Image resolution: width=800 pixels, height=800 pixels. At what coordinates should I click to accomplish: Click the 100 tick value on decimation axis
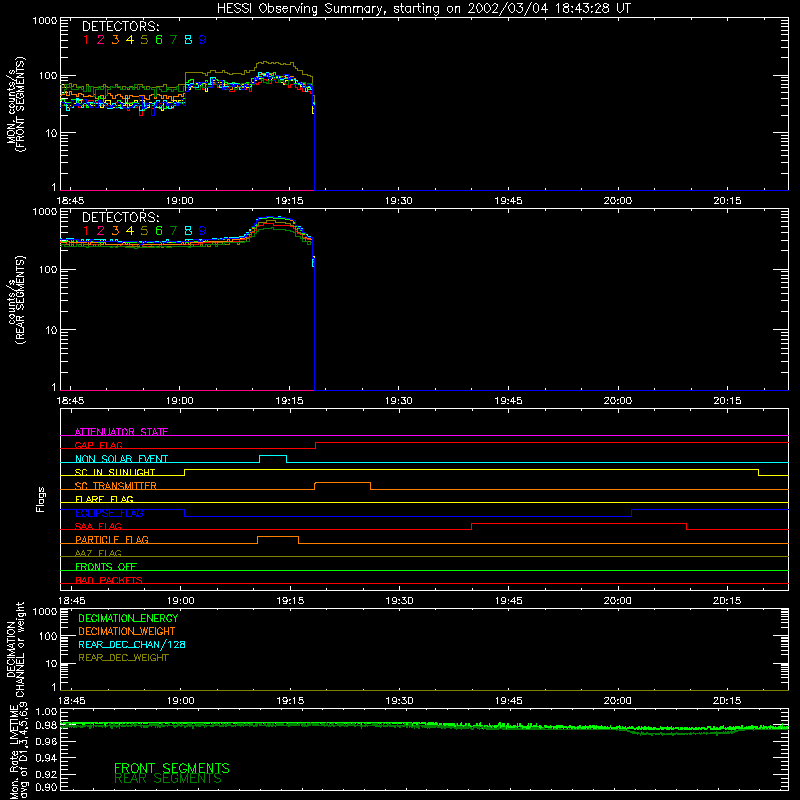tap(47, 636)
